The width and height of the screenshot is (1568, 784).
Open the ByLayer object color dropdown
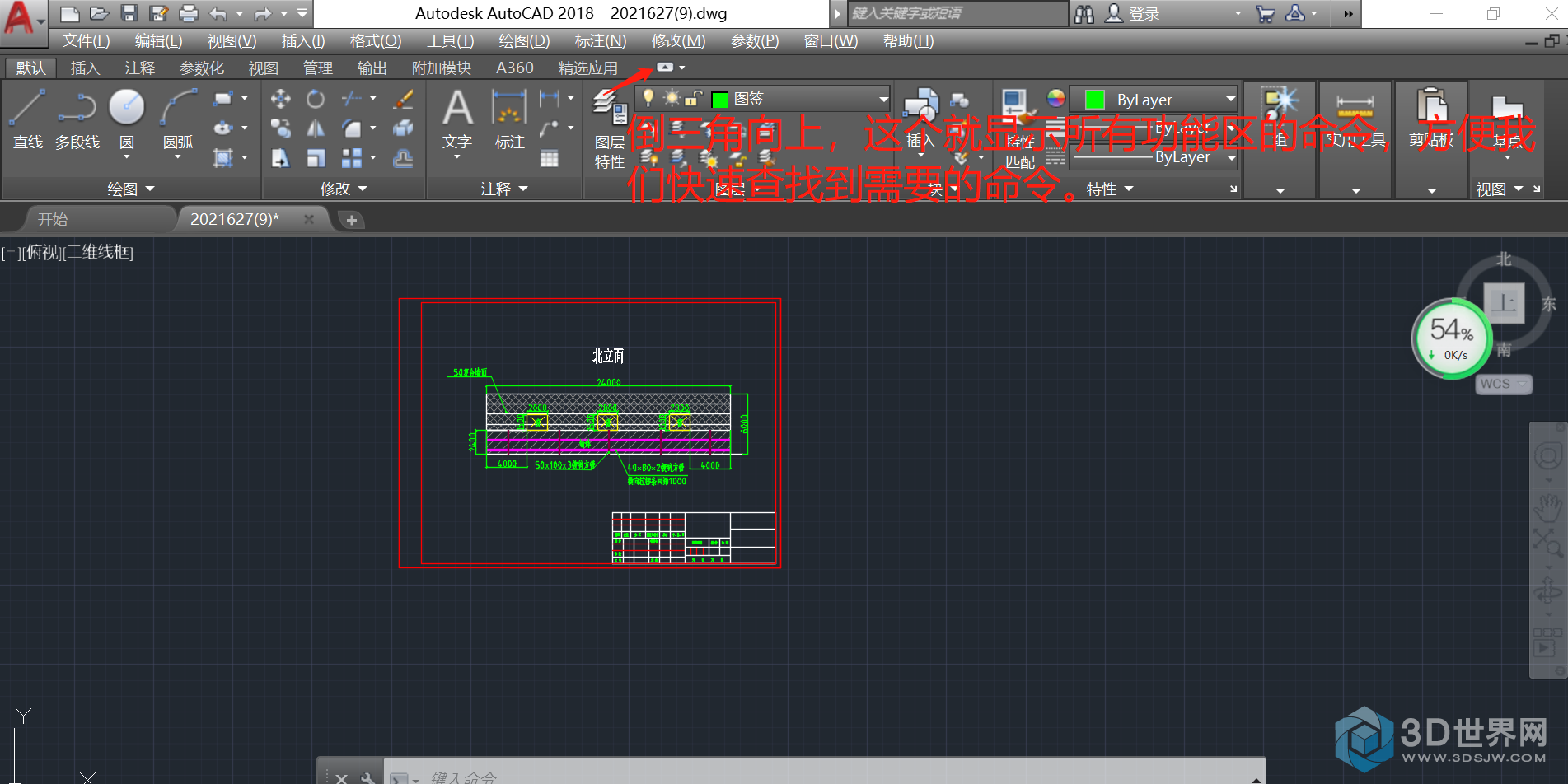(x=1230, y=100)
